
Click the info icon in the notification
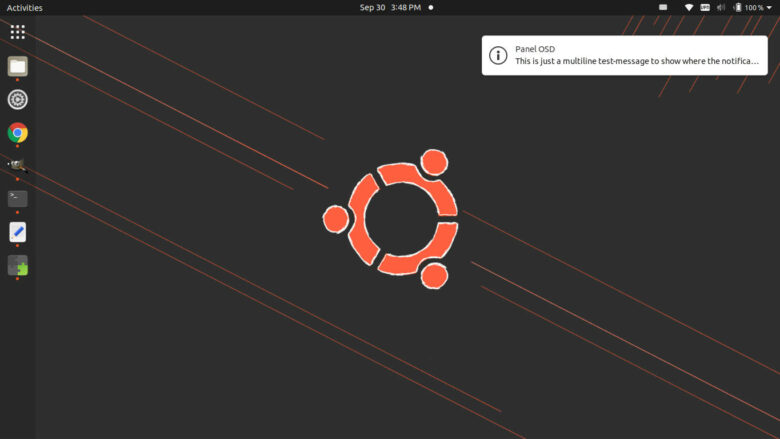(498, 55)
